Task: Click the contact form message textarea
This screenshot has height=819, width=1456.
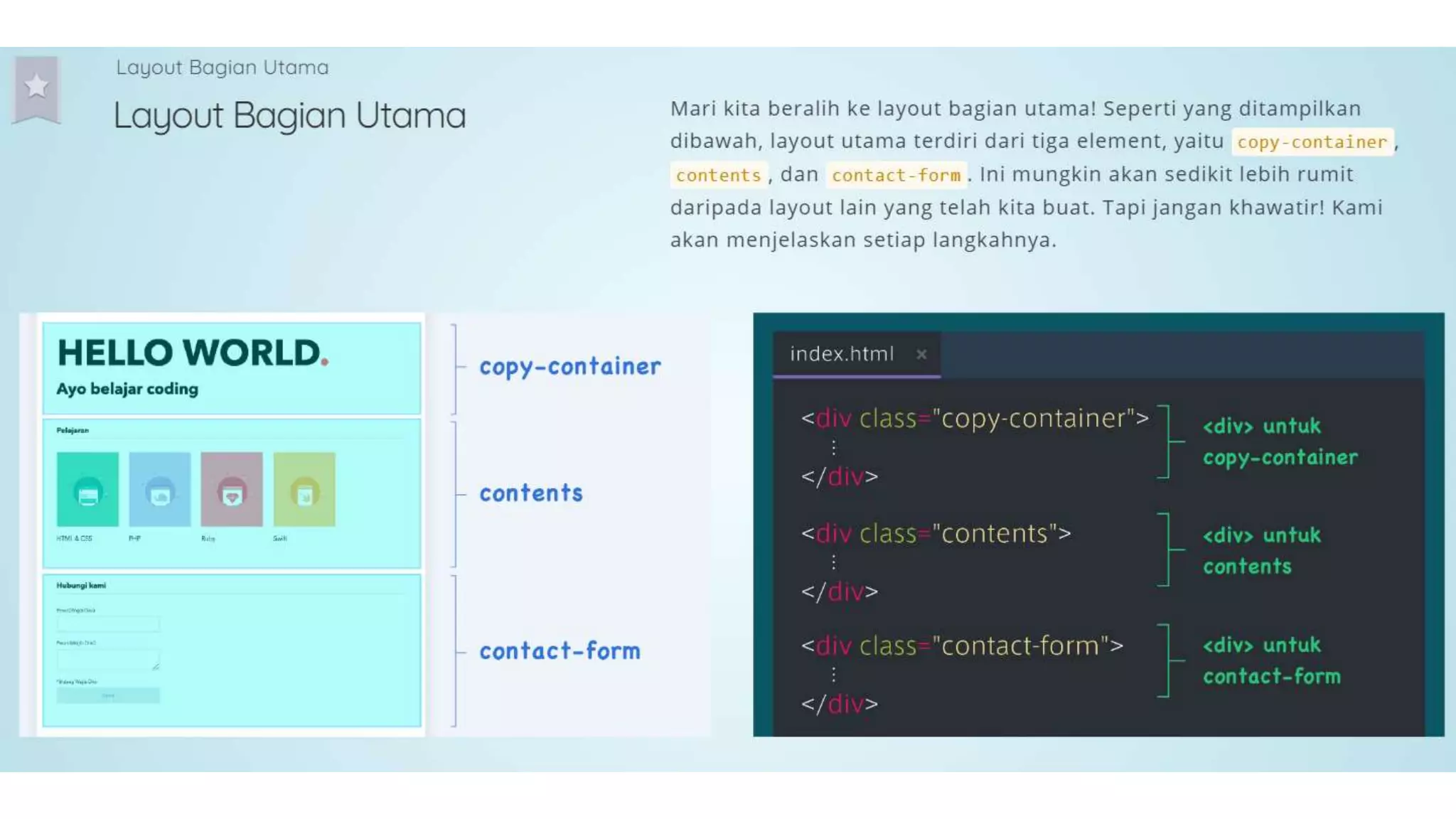Action: coord(108,660)
